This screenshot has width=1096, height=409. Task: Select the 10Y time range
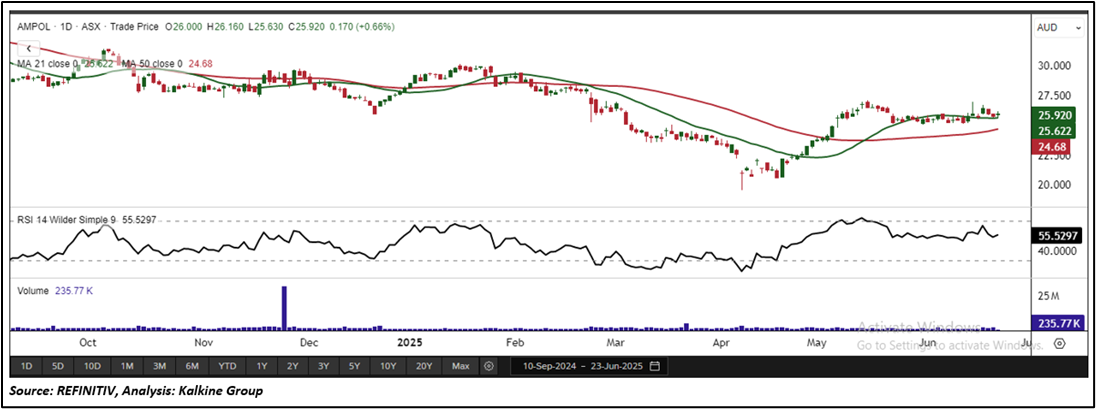389,366
